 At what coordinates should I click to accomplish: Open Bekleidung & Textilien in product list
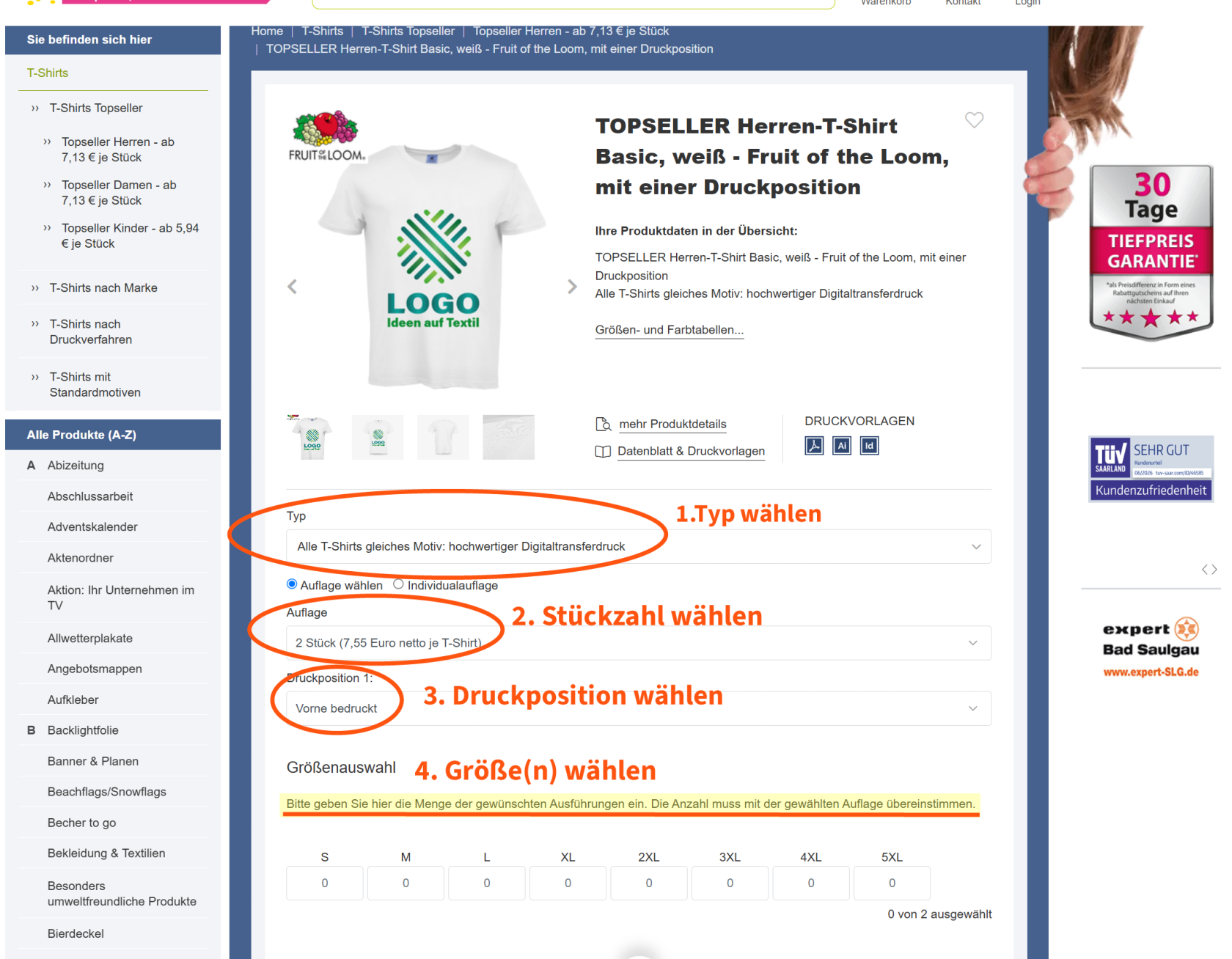pos(106,853)
